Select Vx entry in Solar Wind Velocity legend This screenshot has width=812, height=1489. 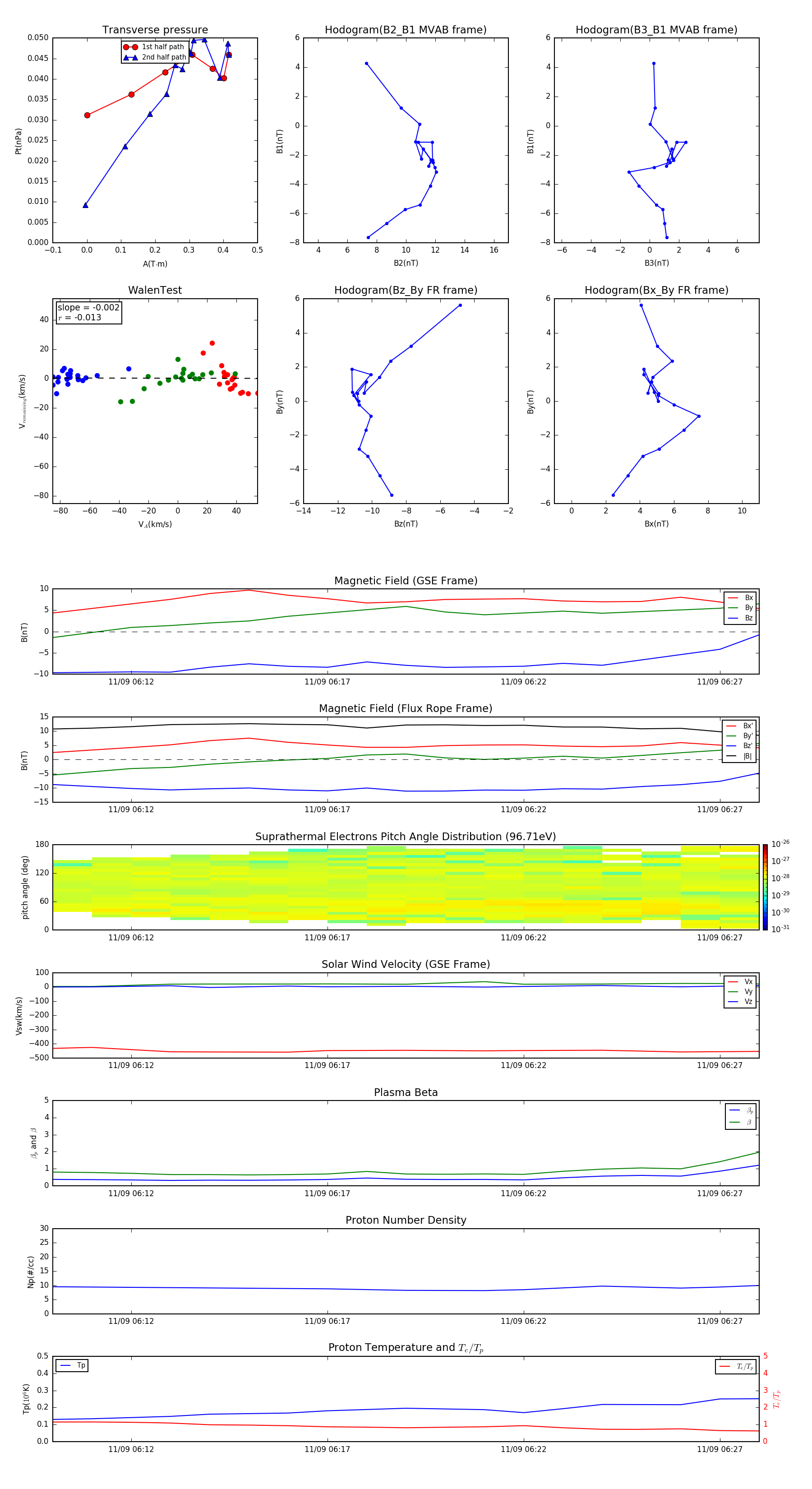(x=740, y=981)
